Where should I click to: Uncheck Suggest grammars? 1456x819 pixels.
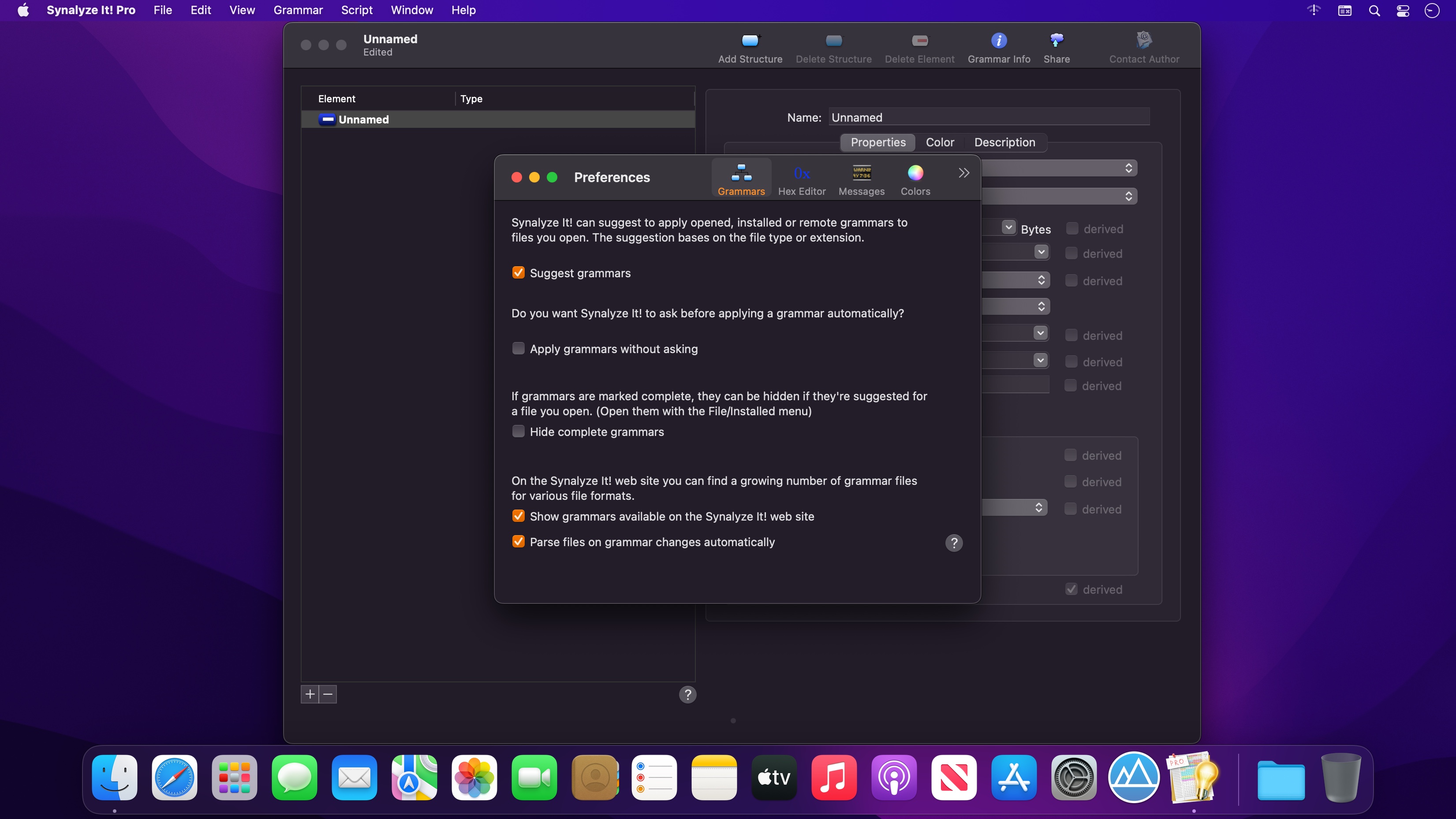pos(518,273)
